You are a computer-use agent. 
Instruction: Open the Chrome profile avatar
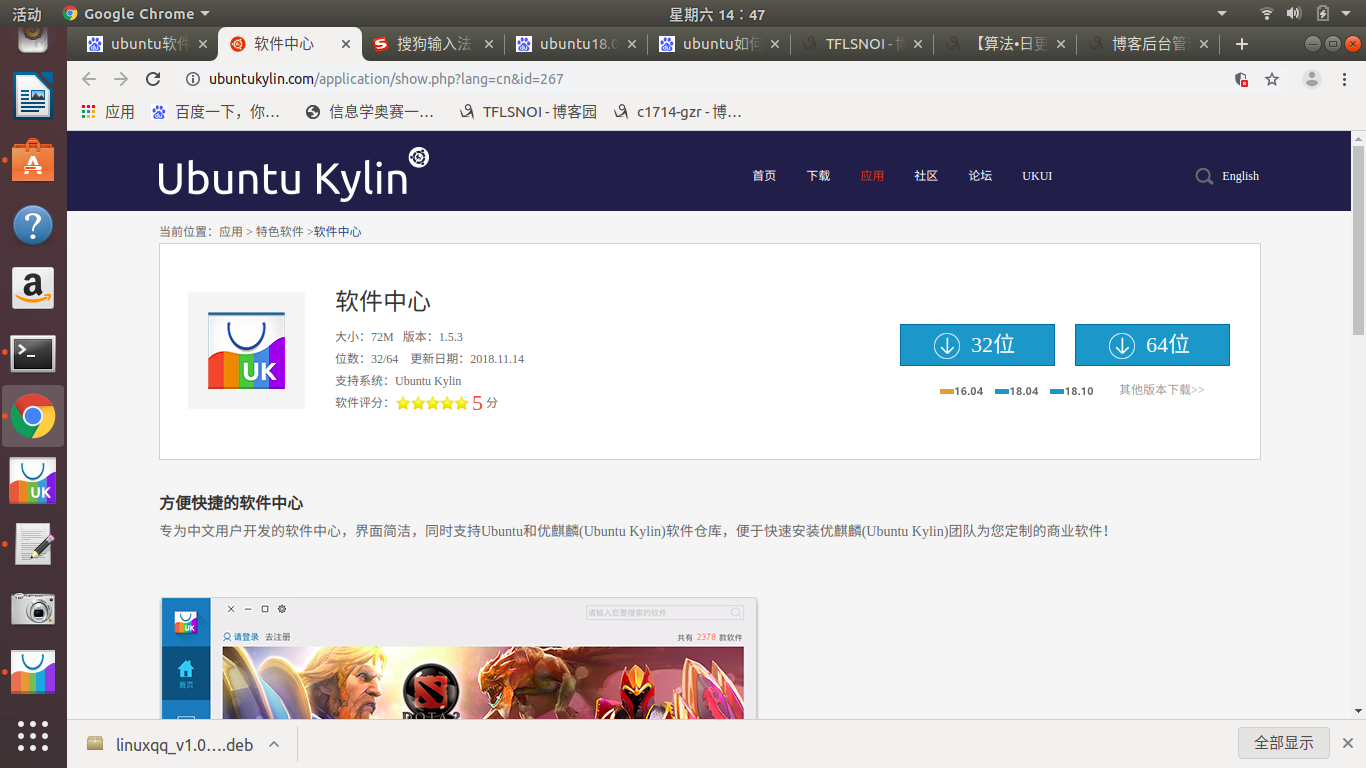click(1312, 79)
